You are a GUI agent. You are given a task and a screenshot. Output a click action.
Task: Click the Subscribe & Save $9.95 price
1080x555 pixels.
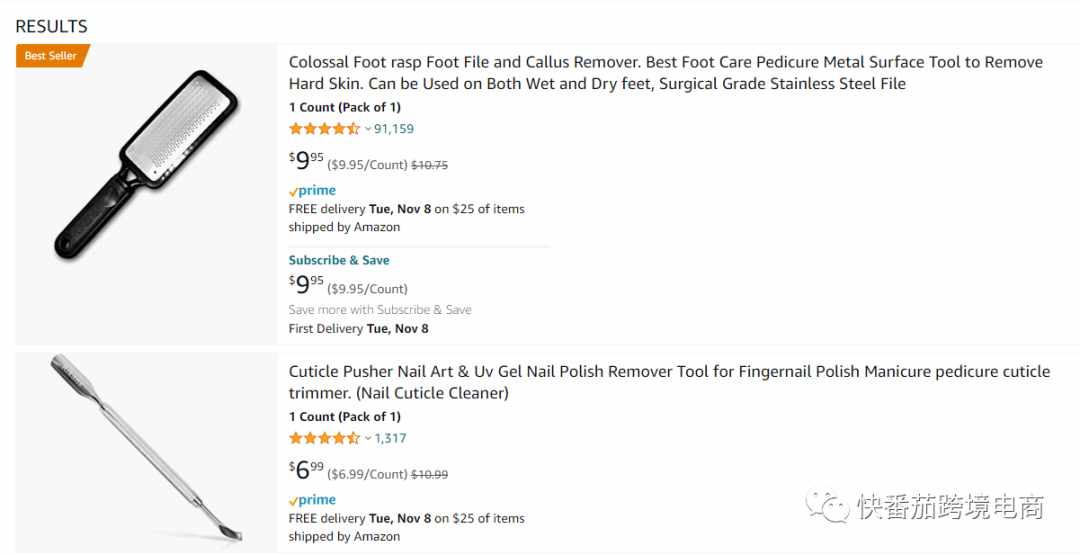(x=307, y=284)
